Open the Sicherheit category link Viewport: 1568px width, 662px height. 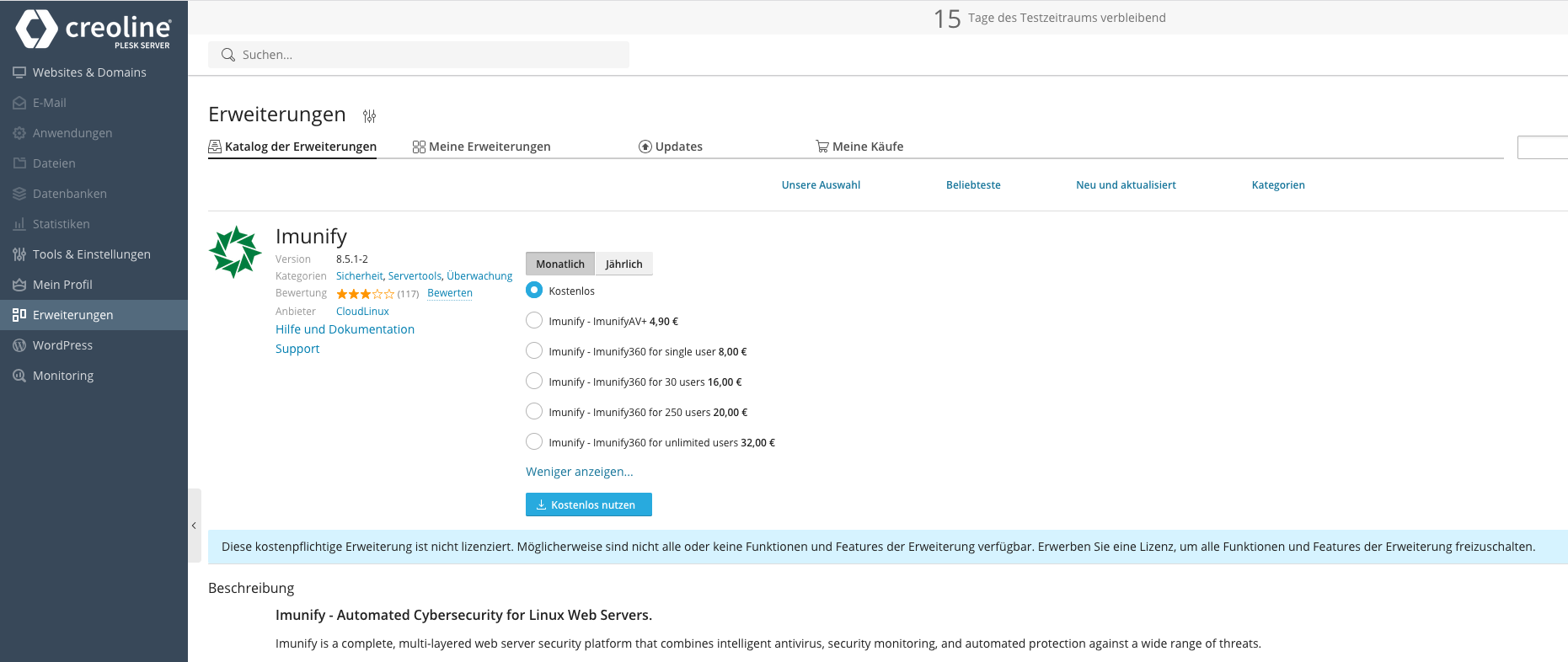pos(360,276)
